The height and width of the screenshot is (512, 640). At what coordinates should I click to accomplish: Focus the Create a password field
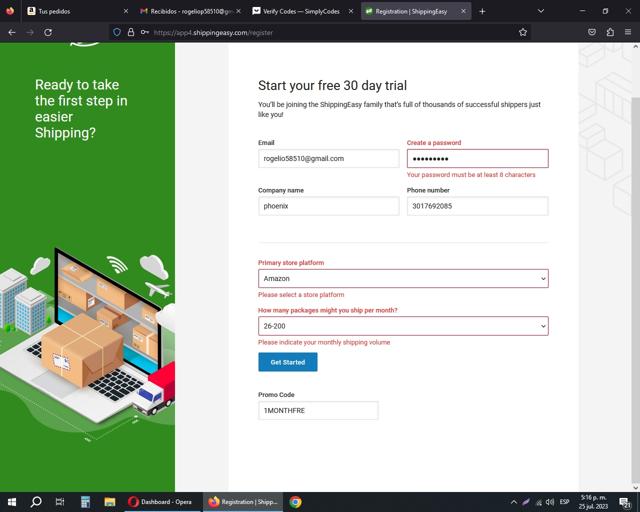478,158
